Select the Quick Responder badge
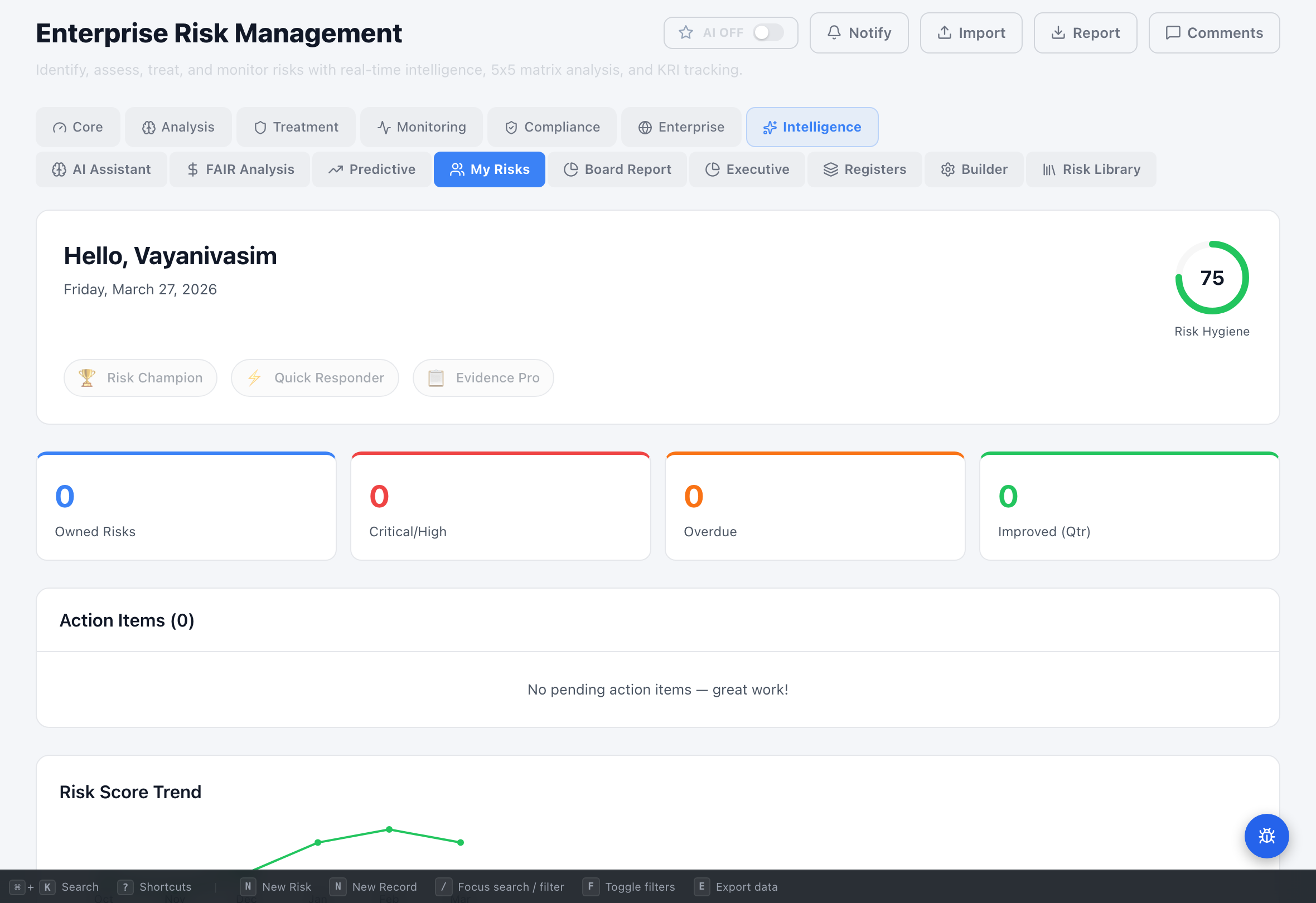 [315, 377]
